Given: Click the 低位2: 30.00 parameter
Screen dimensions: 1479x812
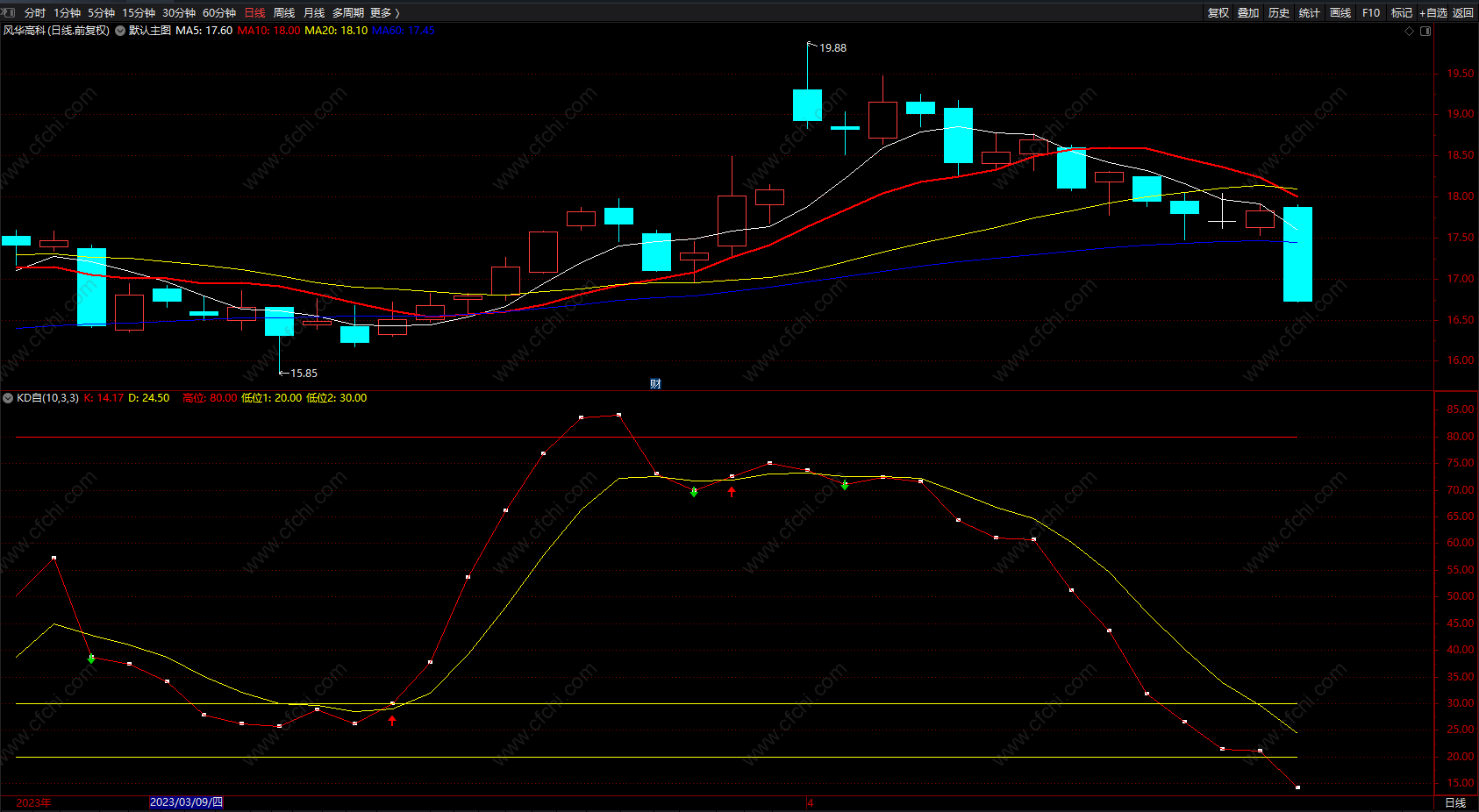Looking at the screenshot, I should click(337, 398).
